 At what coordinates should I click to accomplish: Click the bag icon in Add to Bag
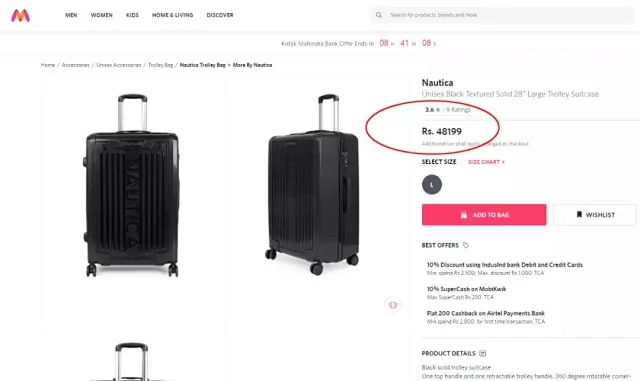pyautogui.click(x=464, y=215)
